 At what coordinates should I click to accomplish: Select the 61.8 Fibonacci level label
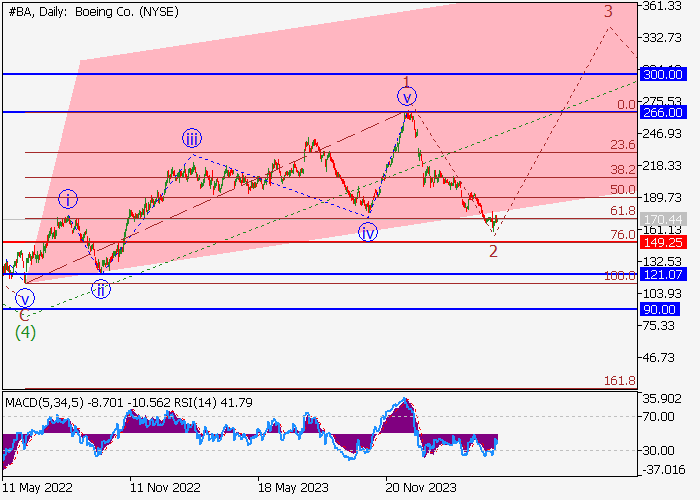tap(622, 211)
